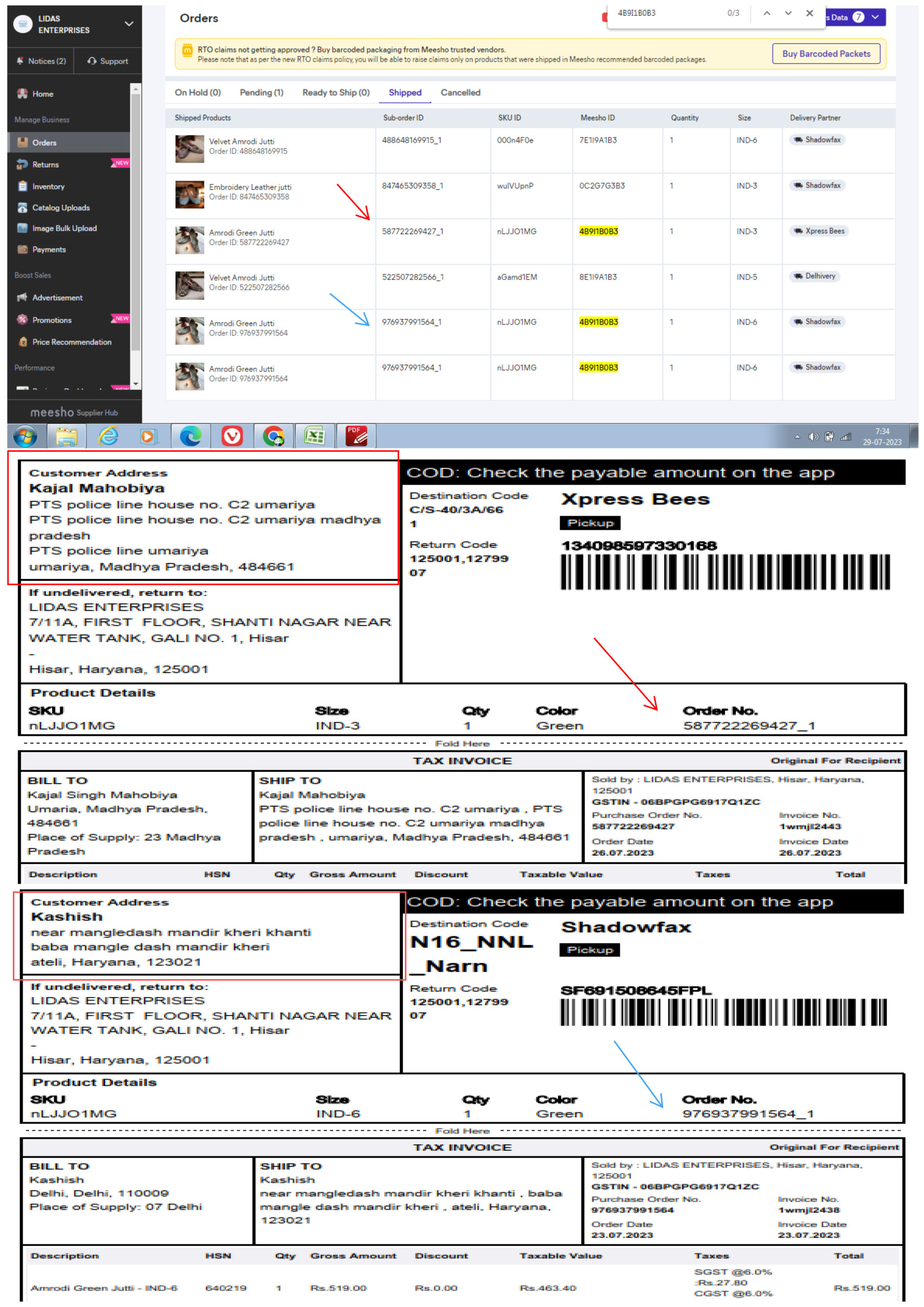Viewport: 924px width, 1307px height.
Task: Open Velvet Amrodi Jutti thumbnail, order 488648169915
Action: (189, 149)
